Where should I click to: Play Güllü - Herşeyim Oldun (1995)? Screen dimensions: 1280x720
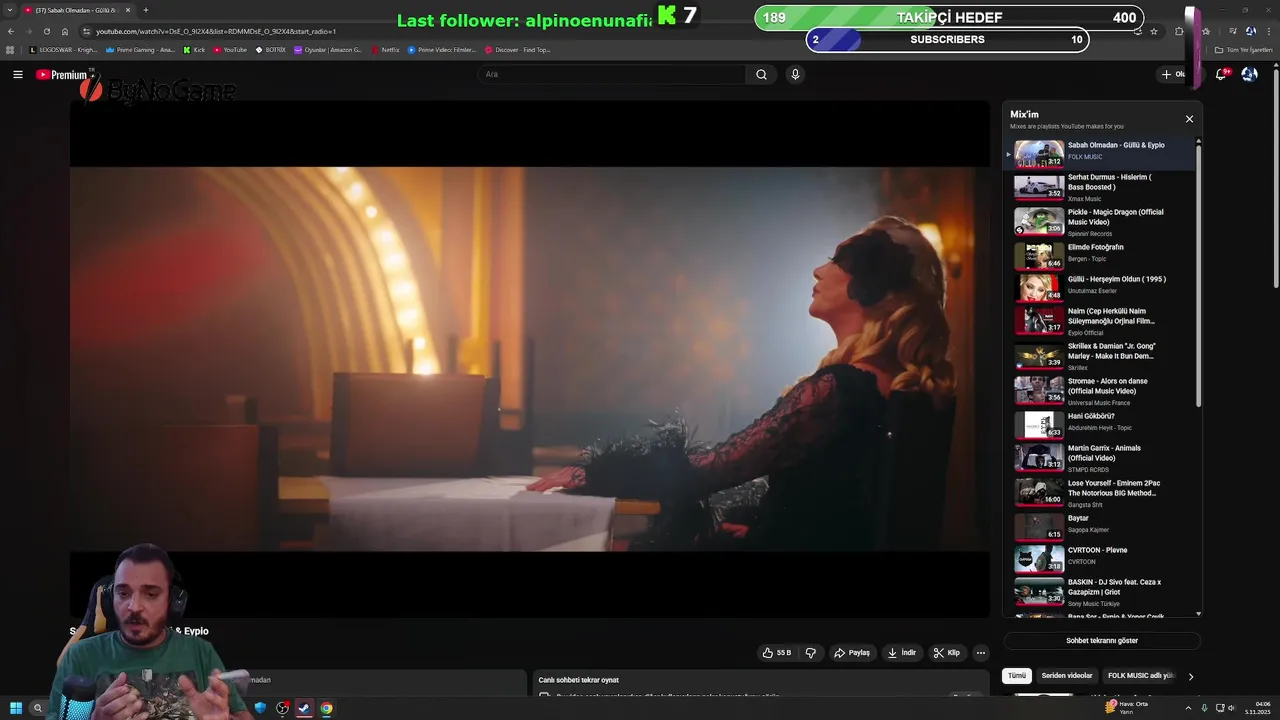(1100, 288)
